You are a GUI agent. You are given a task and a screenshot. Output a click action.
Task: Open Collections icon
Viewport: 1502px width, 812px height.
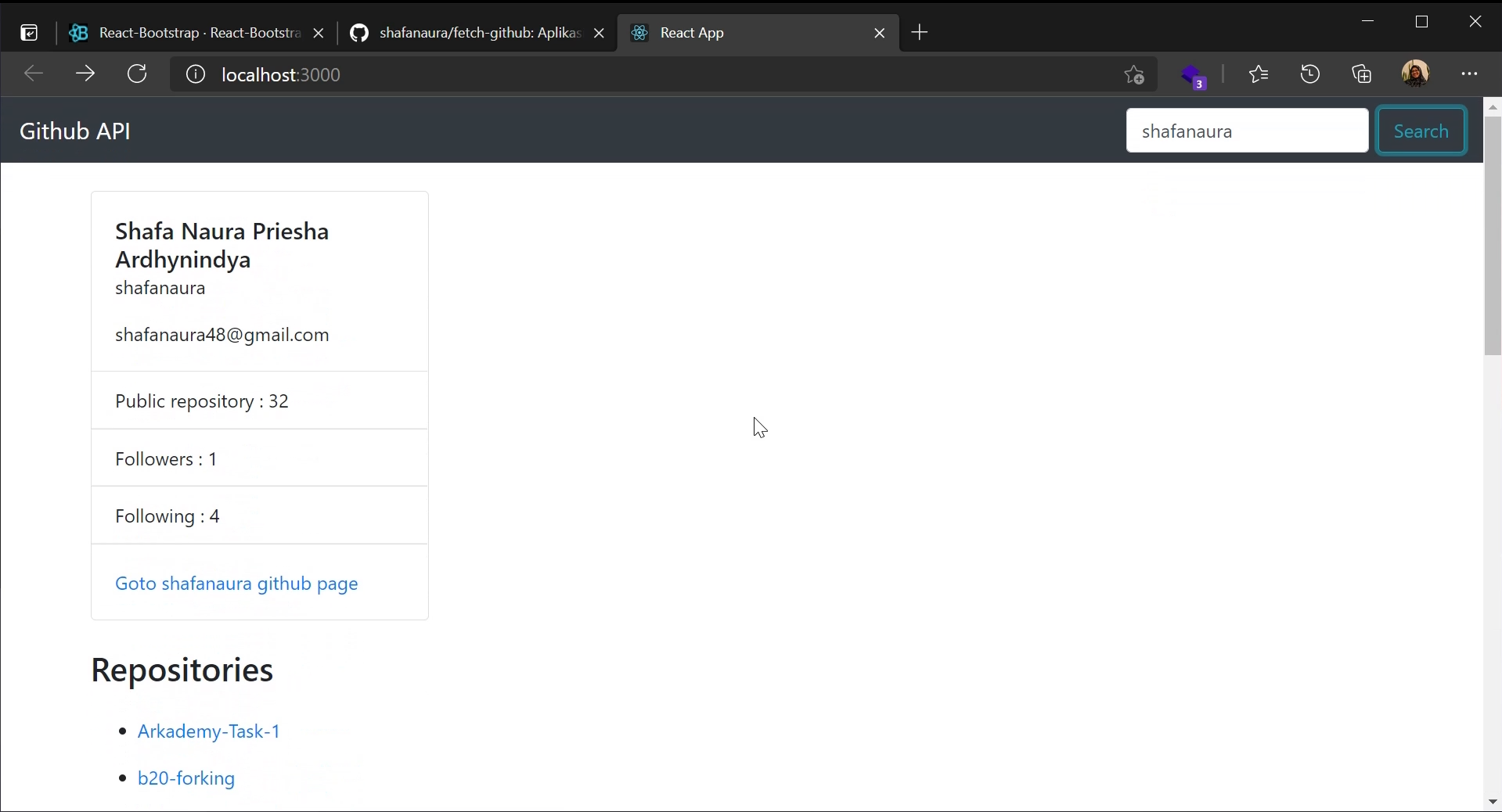coord(1363,74)
